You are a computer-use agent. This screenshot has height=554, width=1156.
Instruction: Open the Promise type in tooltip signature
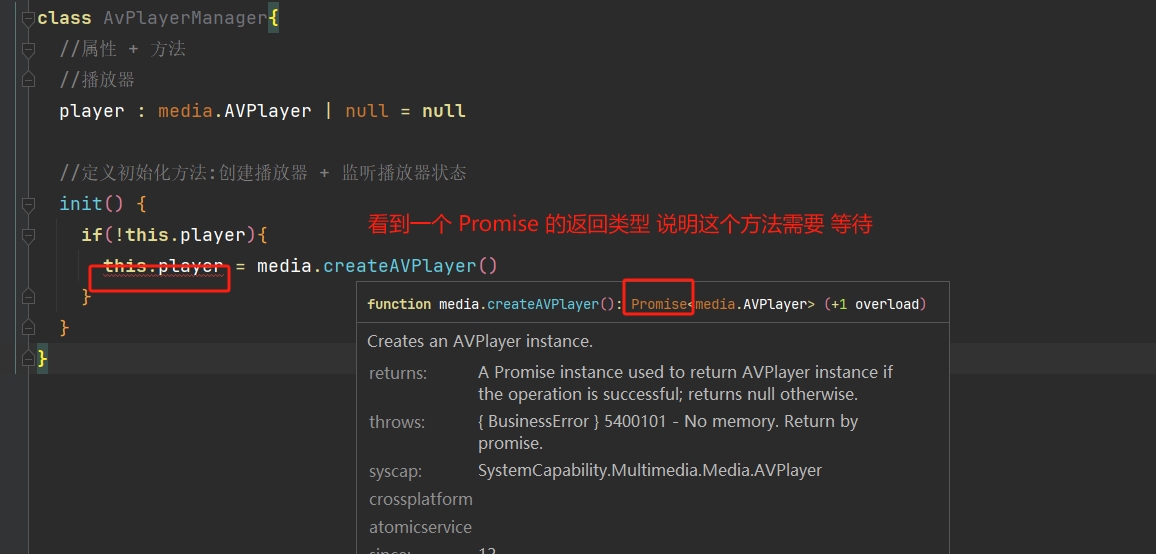tap(659, 304)
